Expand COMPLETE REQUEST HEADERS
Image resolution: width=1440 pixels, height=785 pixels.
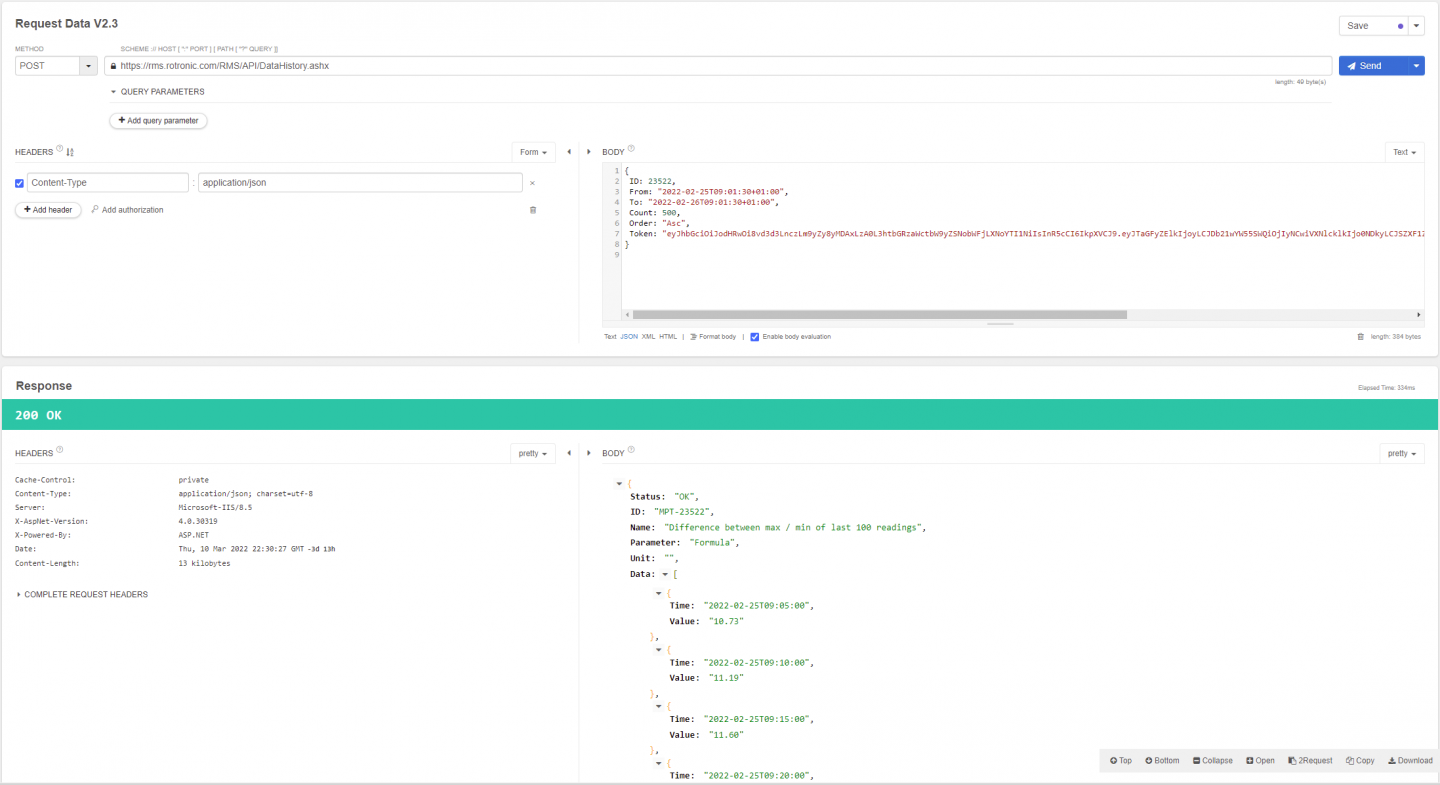[x=82, y=595]
